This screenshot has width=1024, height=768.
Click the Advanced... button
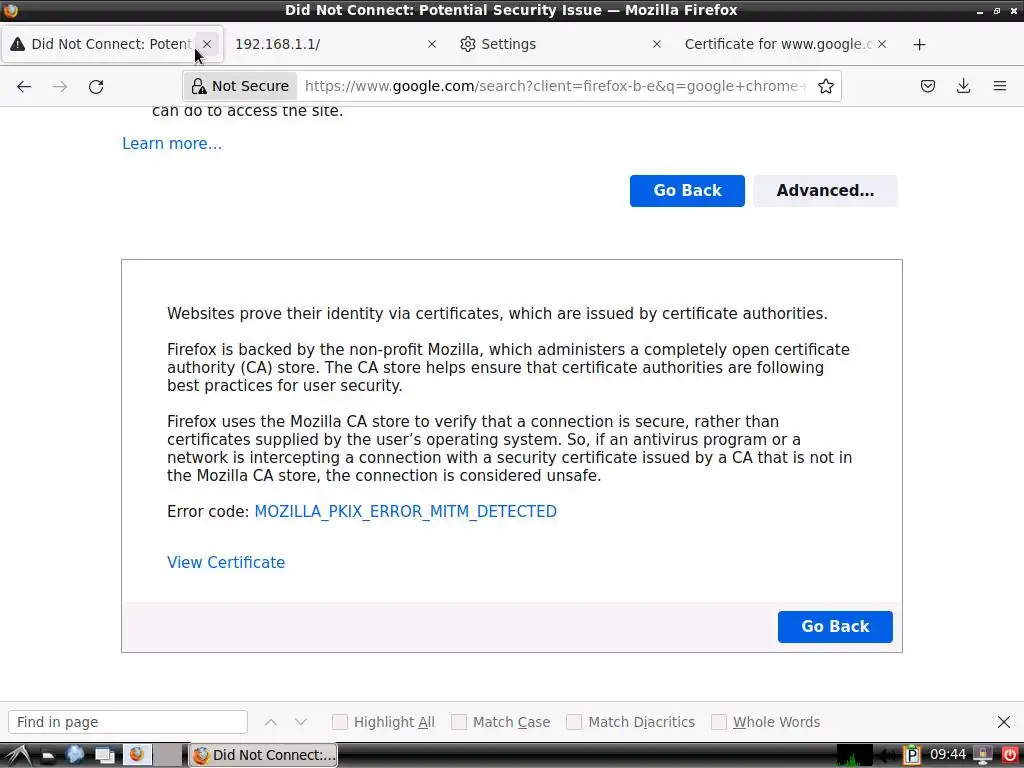825,191
